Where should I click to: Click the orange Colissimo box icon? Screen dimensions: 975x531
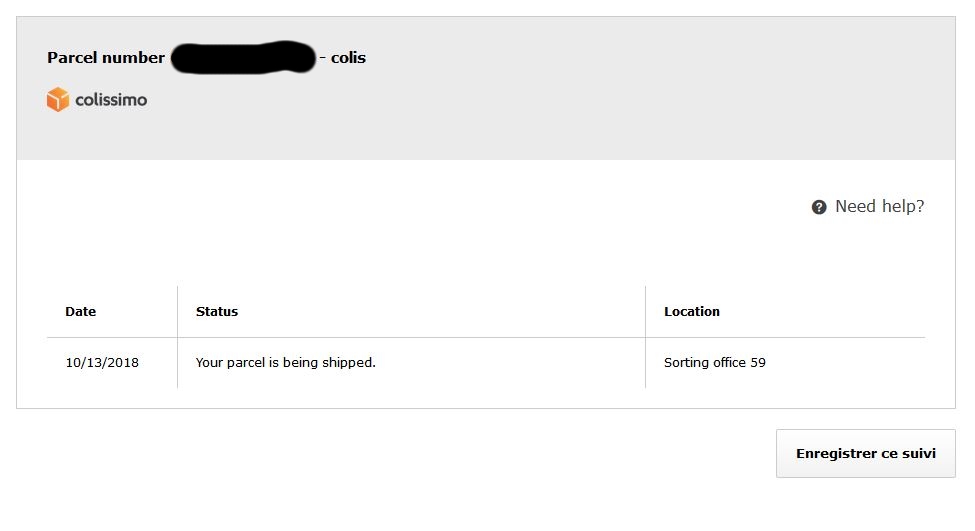pyautogui.click(x=58, y=99)
